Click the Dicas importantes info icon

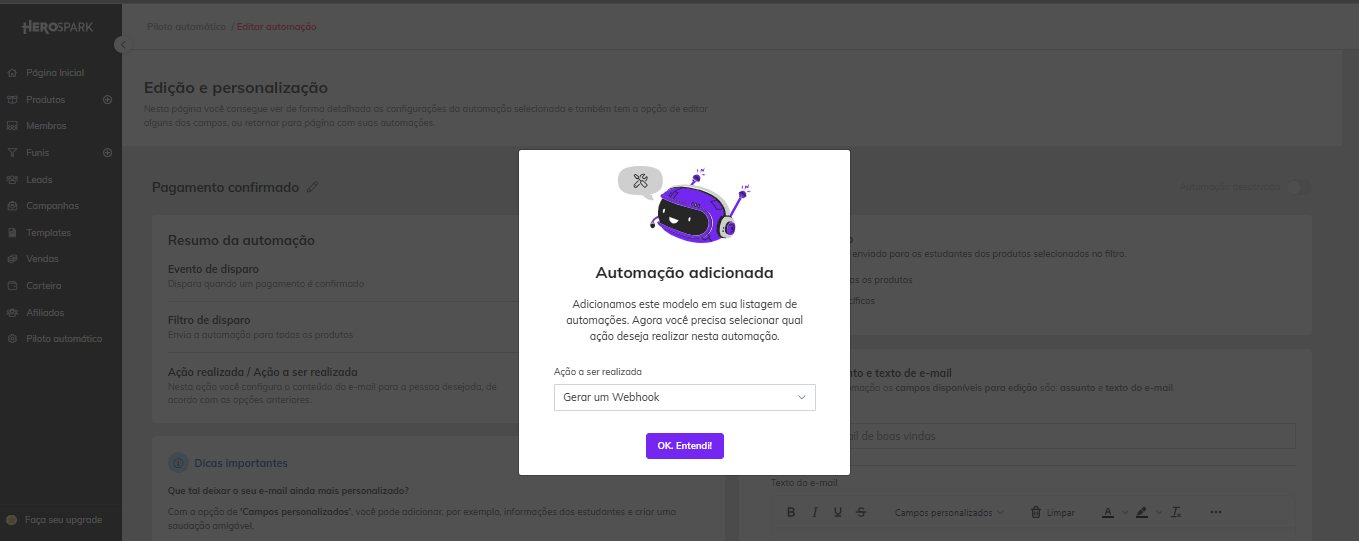tap(178, 463)
